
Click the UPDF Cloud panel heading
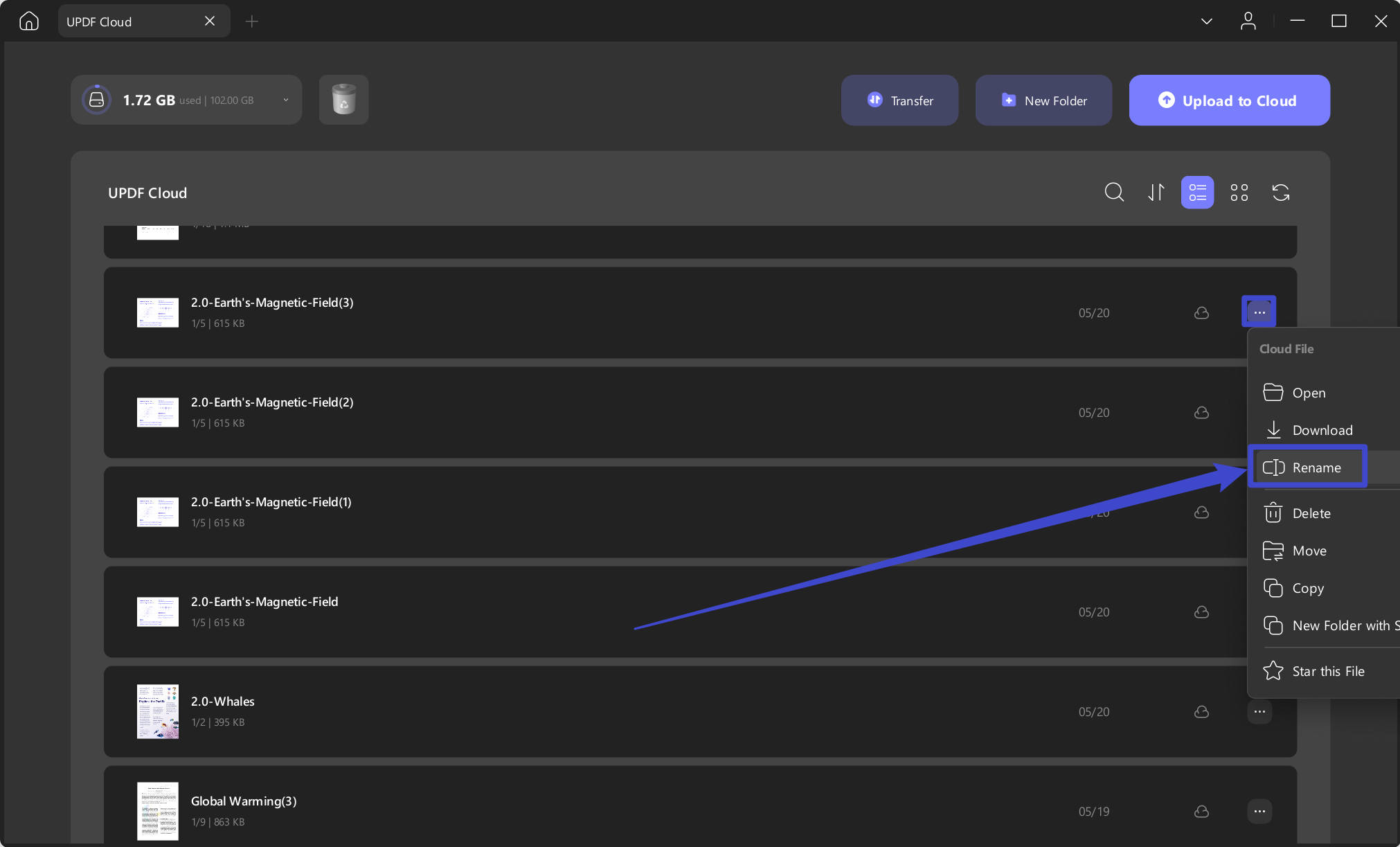[x=147, y=193]
